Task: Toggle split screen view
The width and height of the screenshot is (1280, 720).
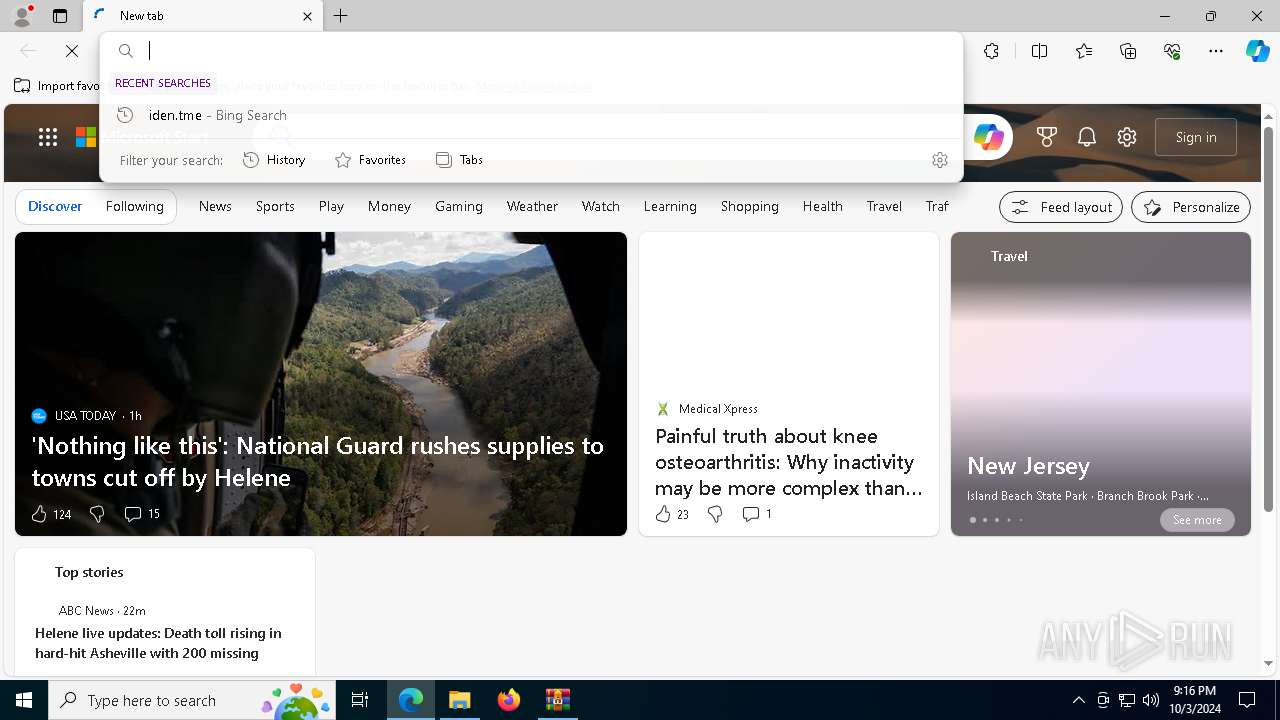Action: 1039,51
